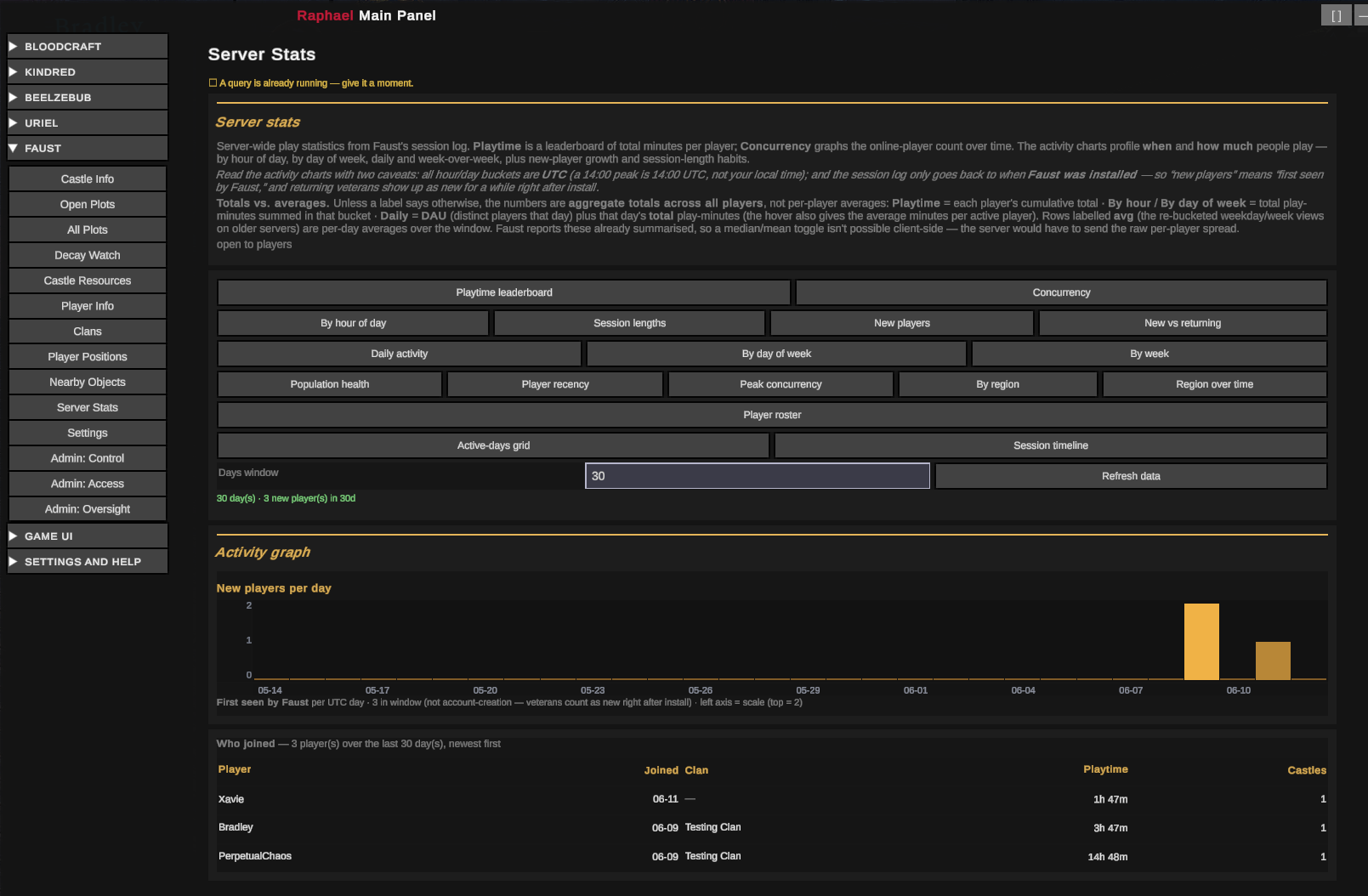Show Population health
This screenshot has width=1368, height=896.
[x=330, y=384]
